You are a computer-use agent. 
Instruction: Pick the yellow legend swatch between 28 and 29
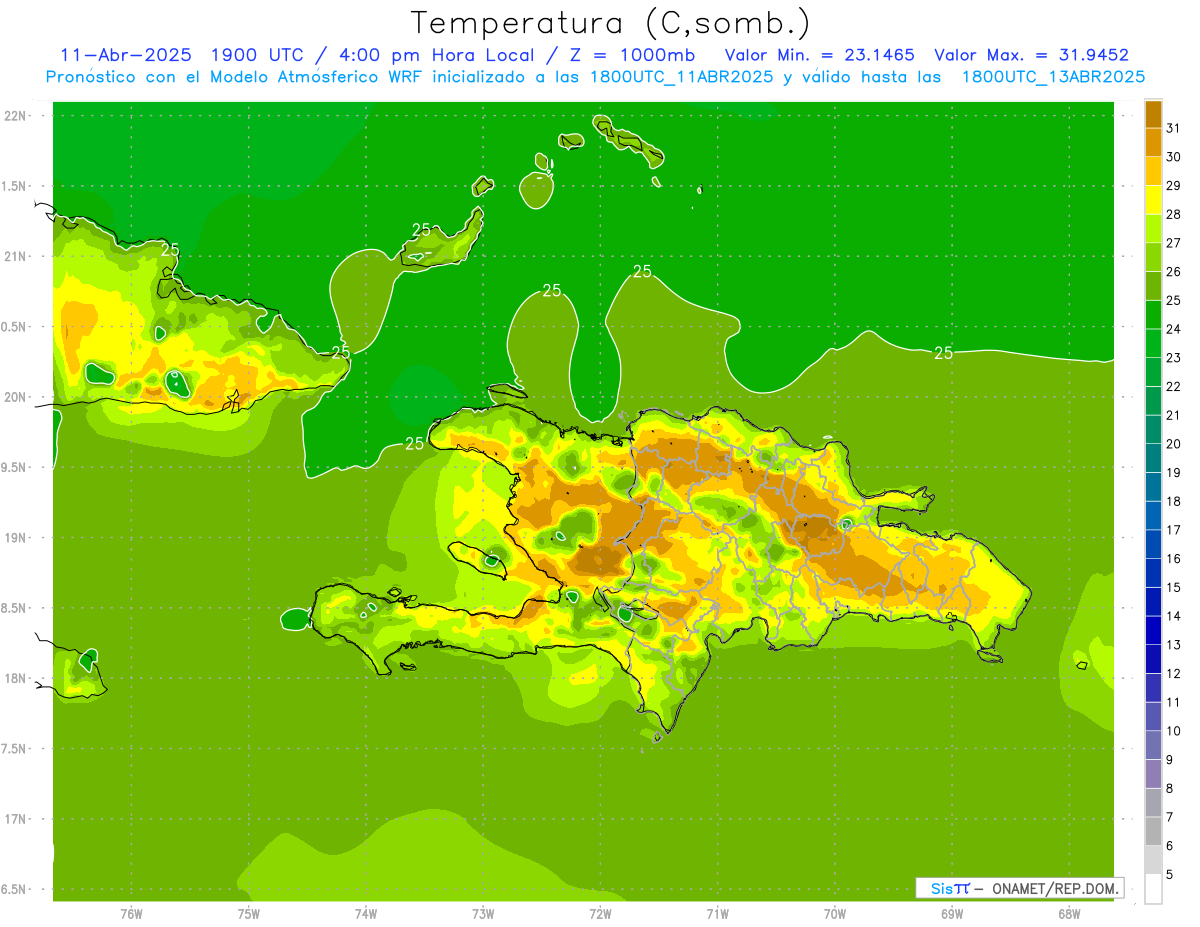click(x=1153, y=200)
